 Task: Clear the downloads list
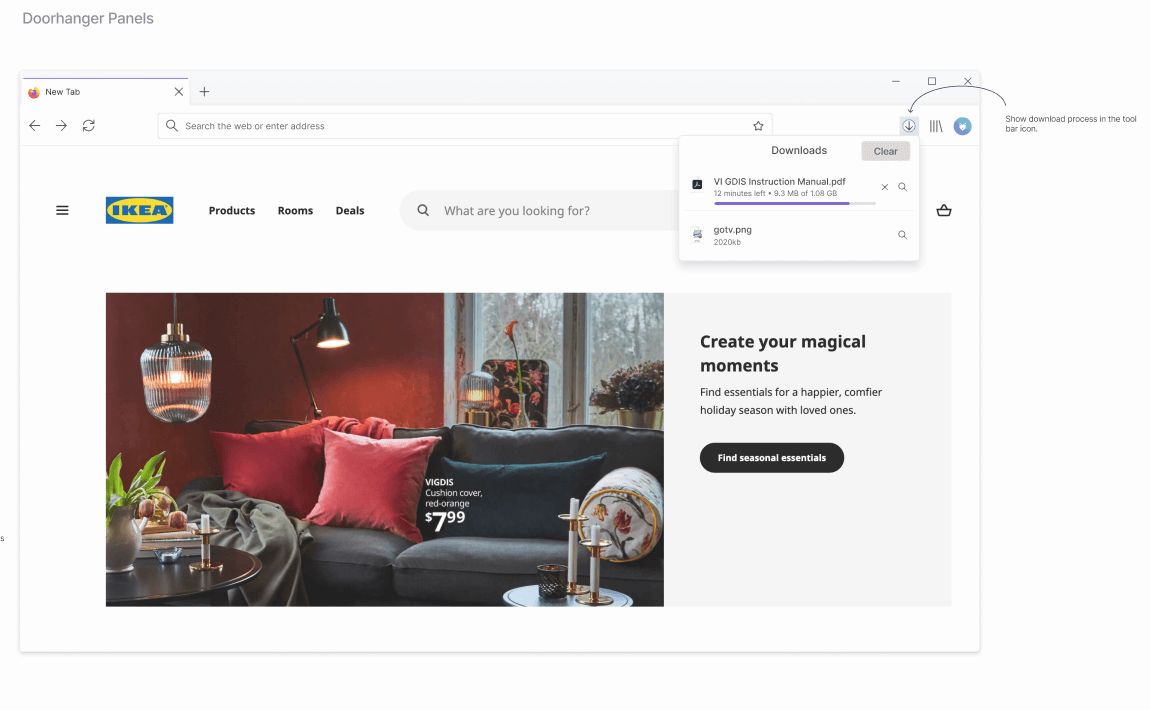pyautogui.click(x=885, y=151)
